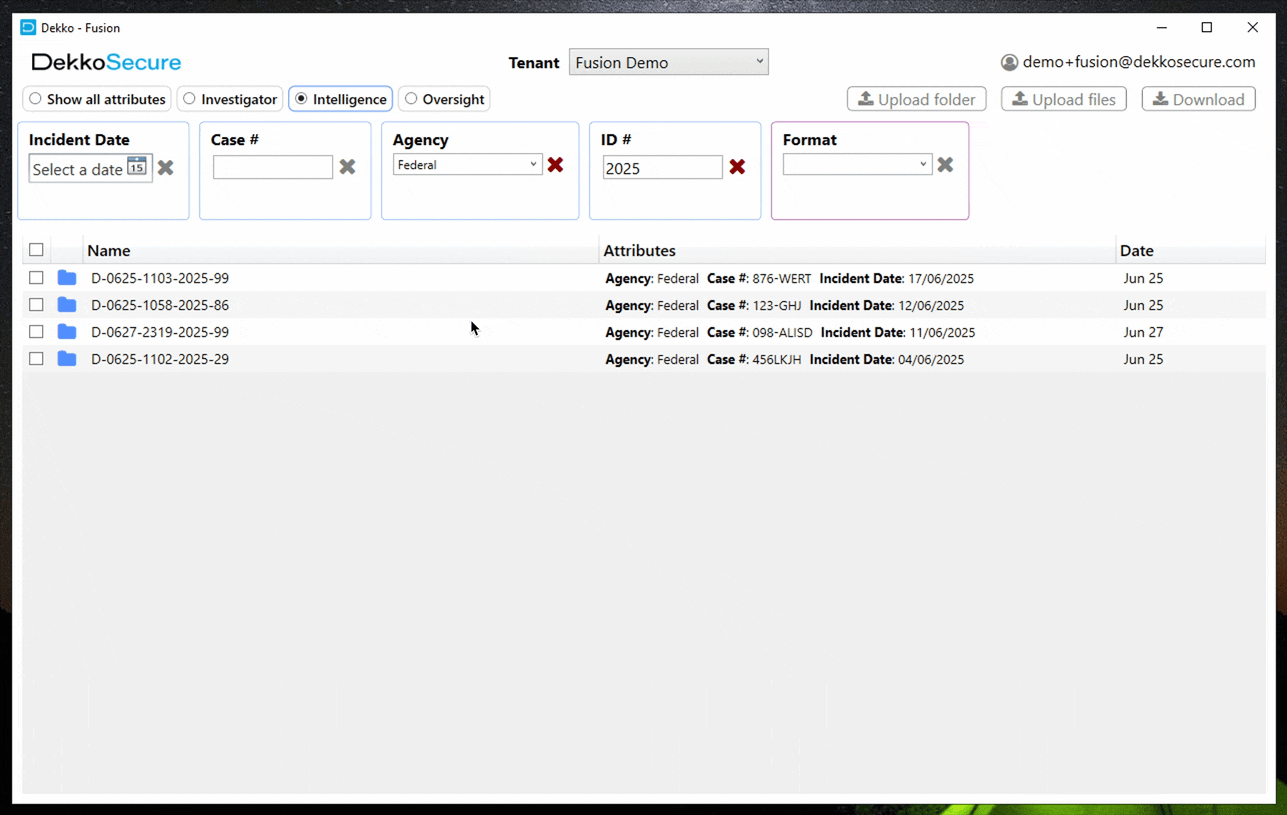Select the Oversight view

pyautogui.click(x=445, y=99)
